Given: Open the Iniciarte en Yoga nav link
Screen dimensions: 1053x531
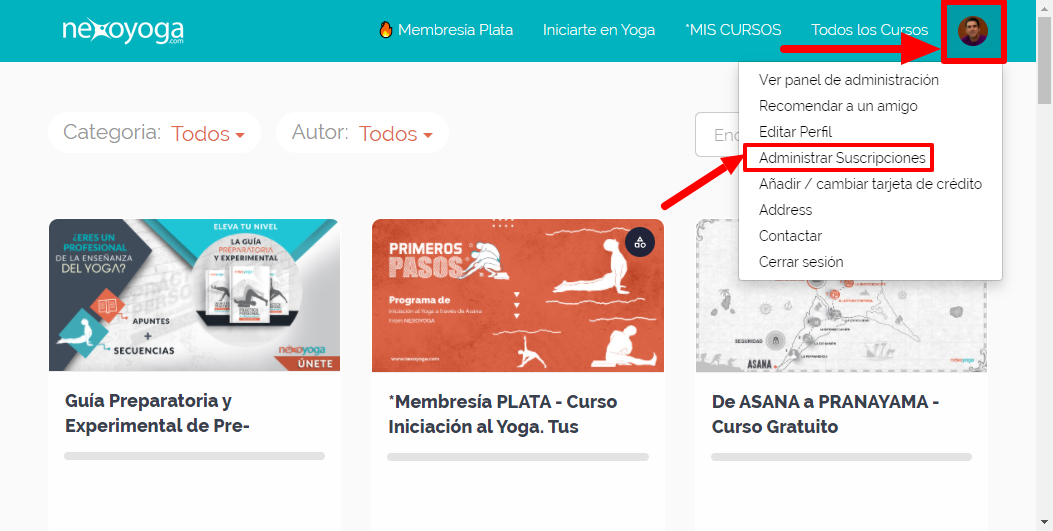Looking at the screenshot, I should pyautogui.click(x=599, y=30).
